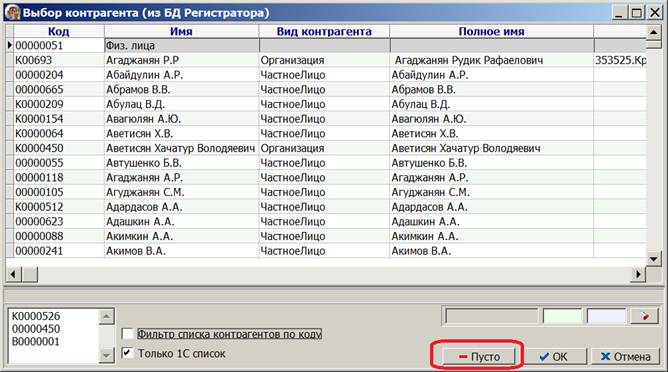Image resolution: width=668 pixels, height=372 pixels.
Task: Click the light lavender input field
Action: [x=606, y=316]
